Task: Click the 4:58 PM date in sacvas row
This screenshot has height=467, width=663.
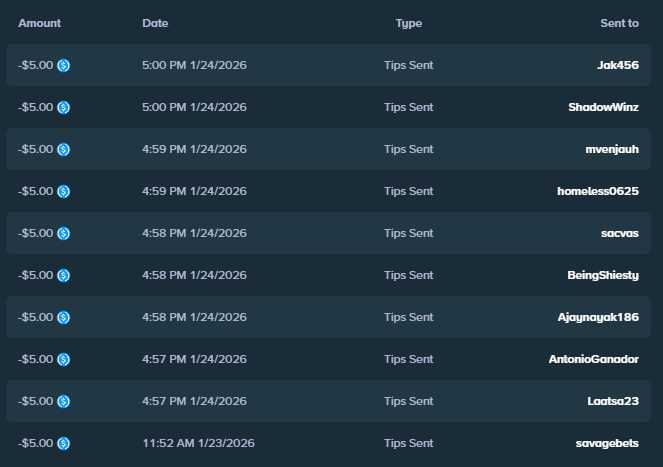Action: (x=195, y=233)
